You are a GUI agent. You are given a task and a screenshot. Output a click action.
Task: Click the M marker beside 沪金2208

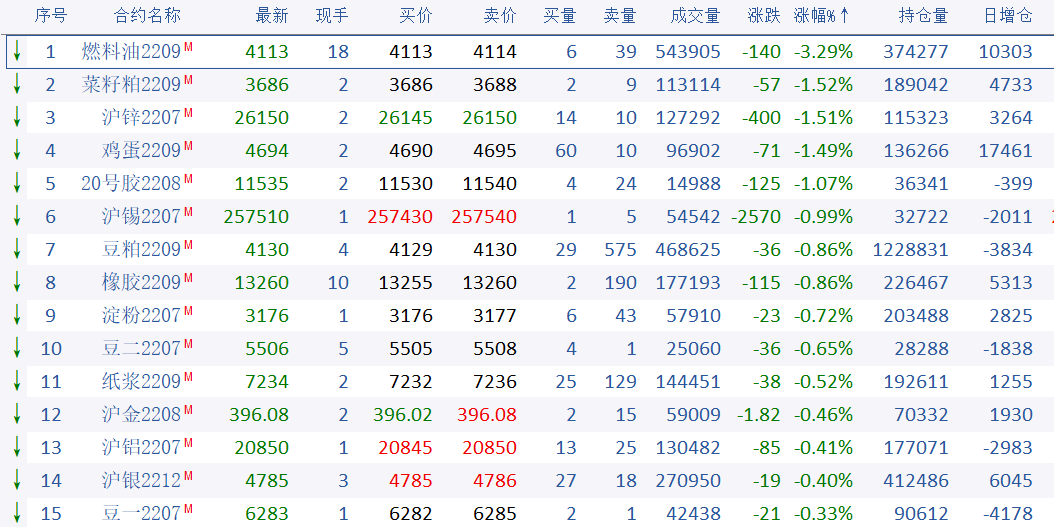[188, 410]
